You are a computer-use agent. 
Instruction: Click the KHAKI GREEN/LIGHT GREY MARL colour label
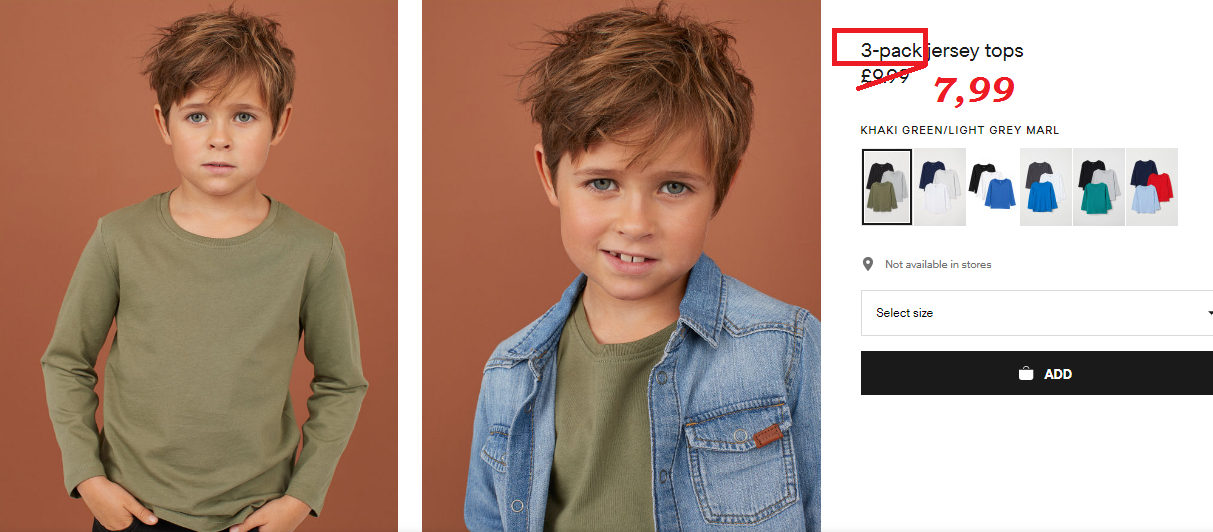tap(960, 130)
